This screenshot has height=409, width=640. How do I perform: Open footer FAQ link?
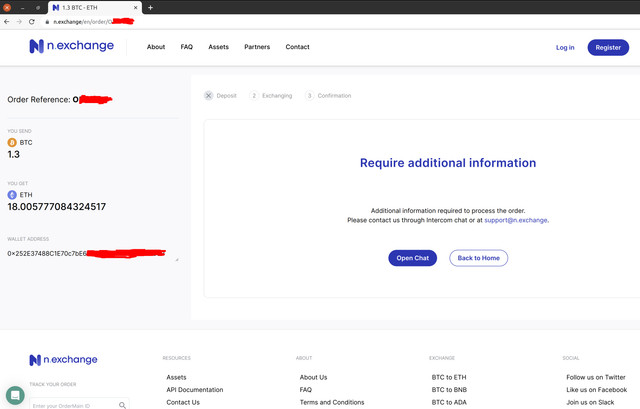[x=306, y=390]
